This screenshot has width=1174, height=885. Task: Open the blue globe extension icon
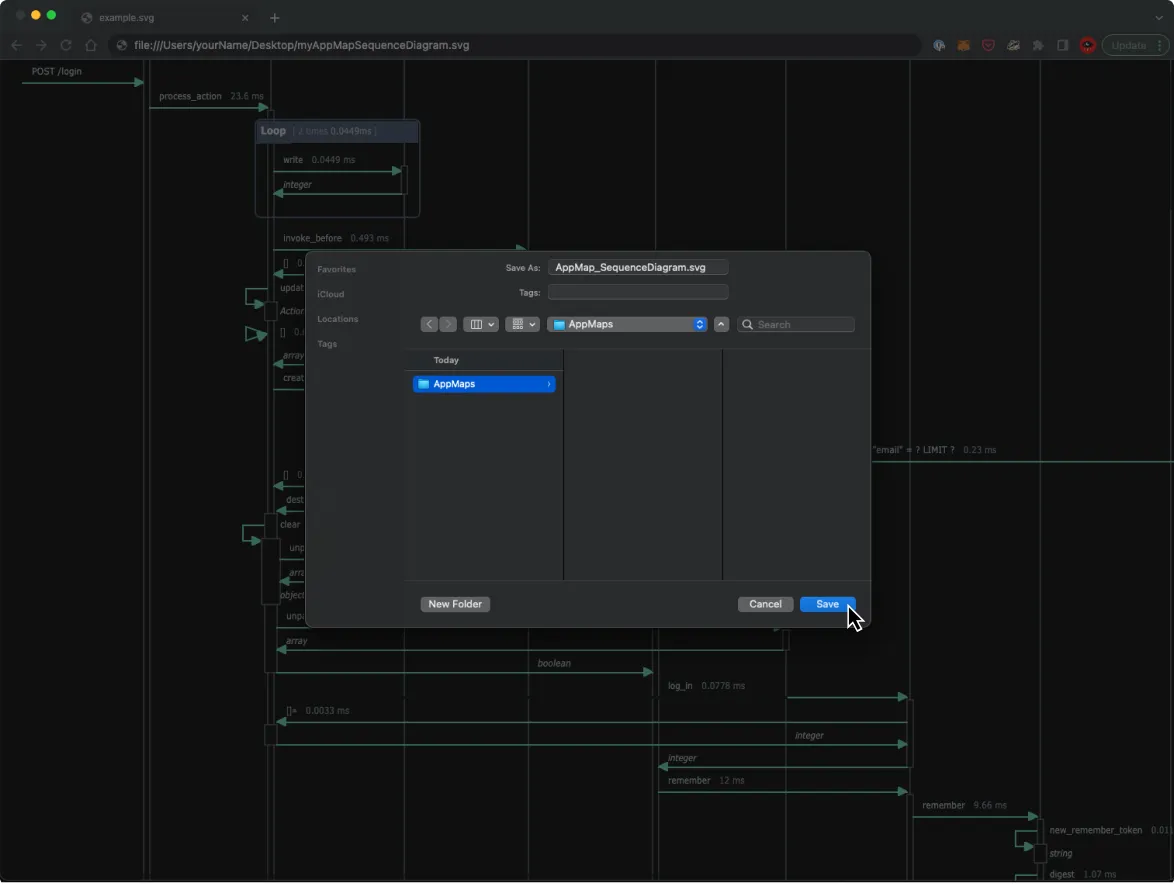[x=939, y=45]
